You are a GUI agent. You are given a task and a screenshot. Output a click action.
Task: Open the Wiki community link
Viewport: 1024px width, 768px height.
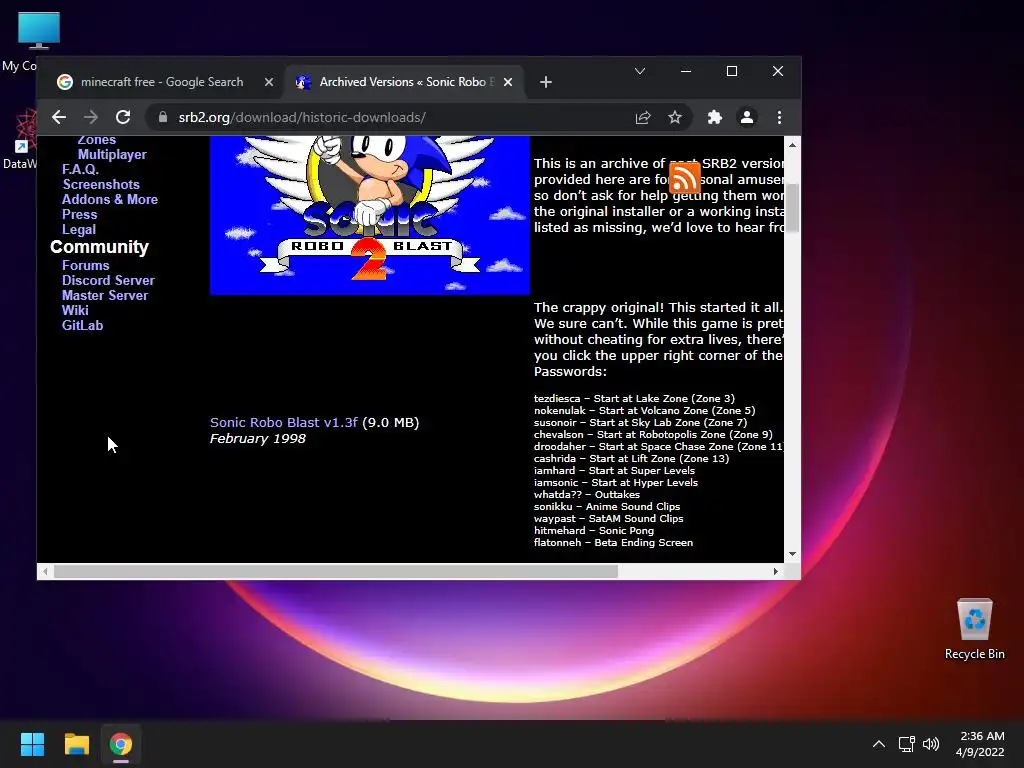click(75, 311)
